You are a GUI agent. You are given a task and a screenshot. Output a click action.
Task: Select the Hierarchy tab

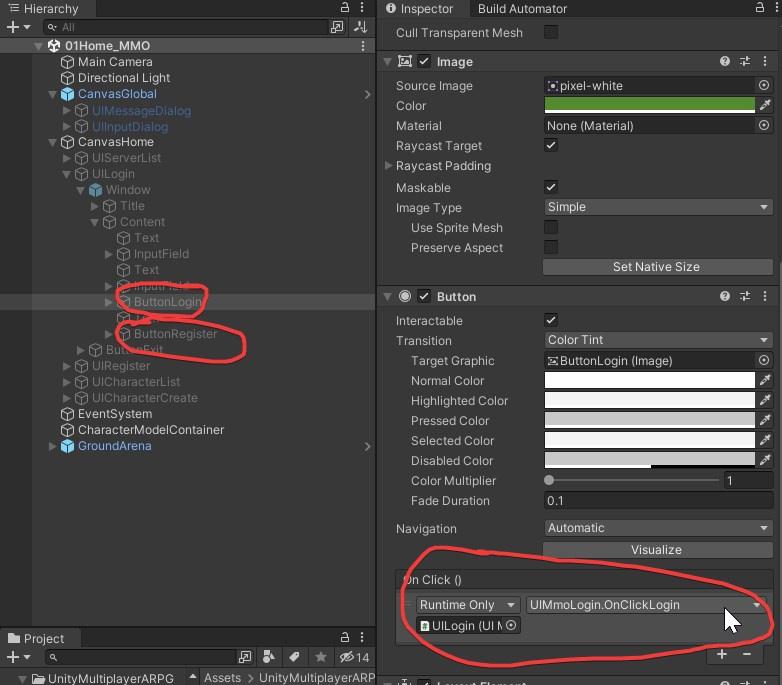pos(45,8)
